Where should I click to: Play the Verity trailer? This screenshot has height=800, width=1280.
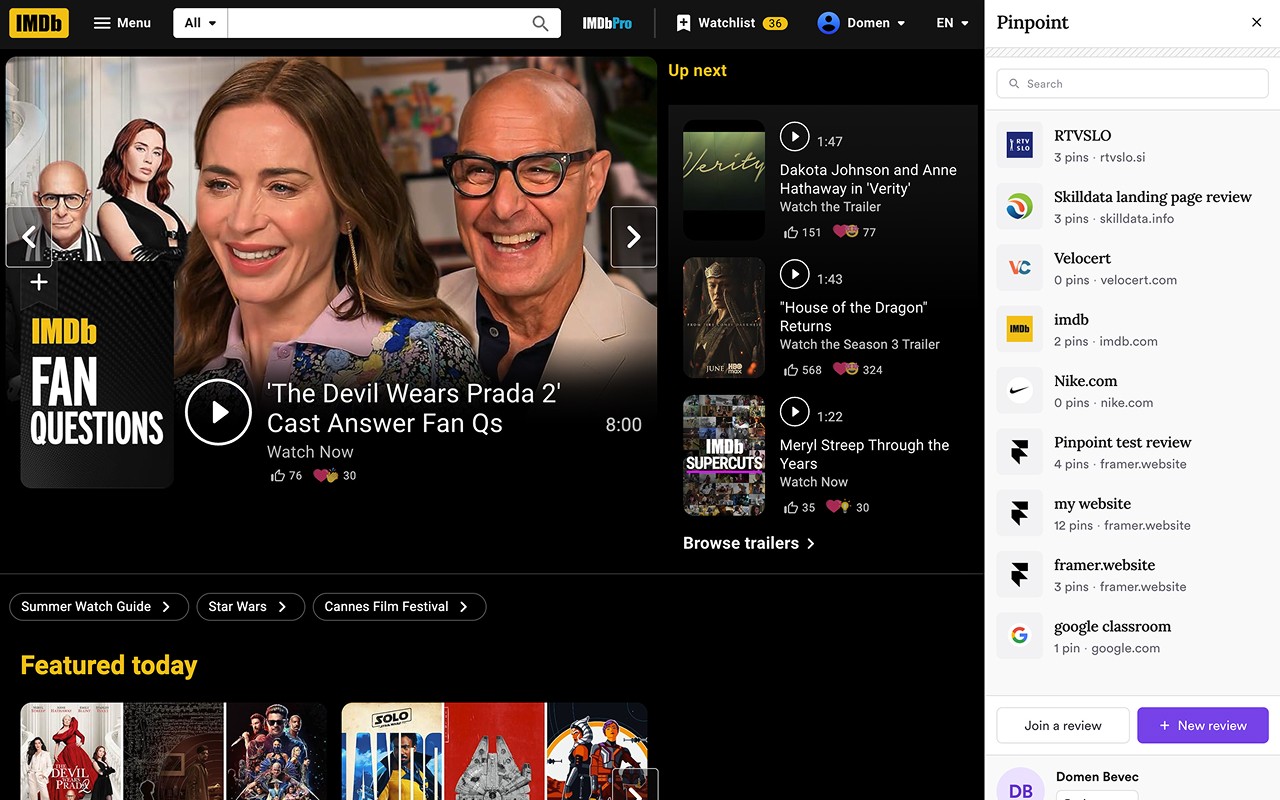[x=794, y=136]
